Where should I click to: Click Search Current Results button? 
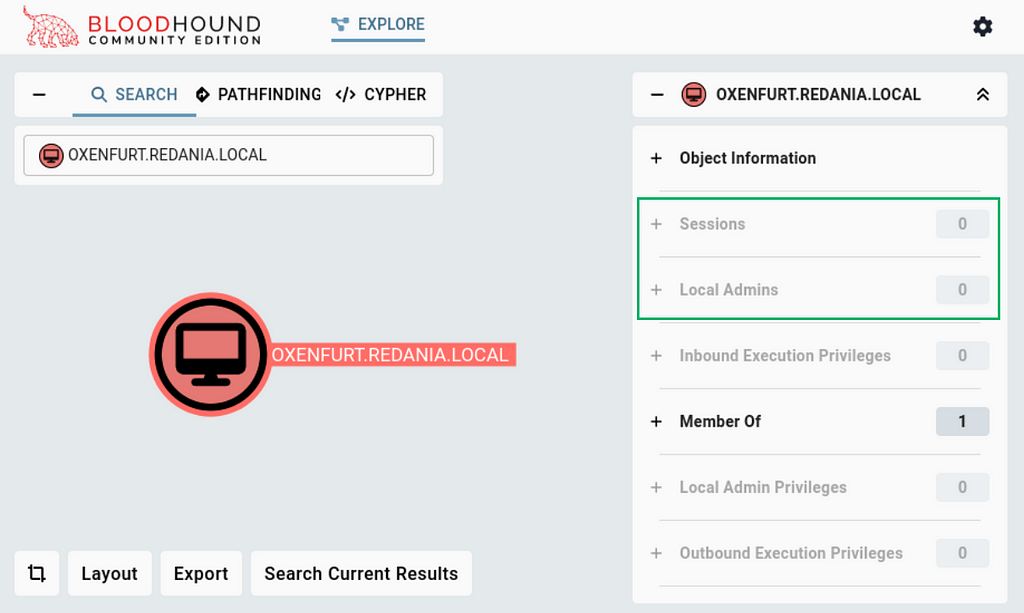click(x=361, y=573)
